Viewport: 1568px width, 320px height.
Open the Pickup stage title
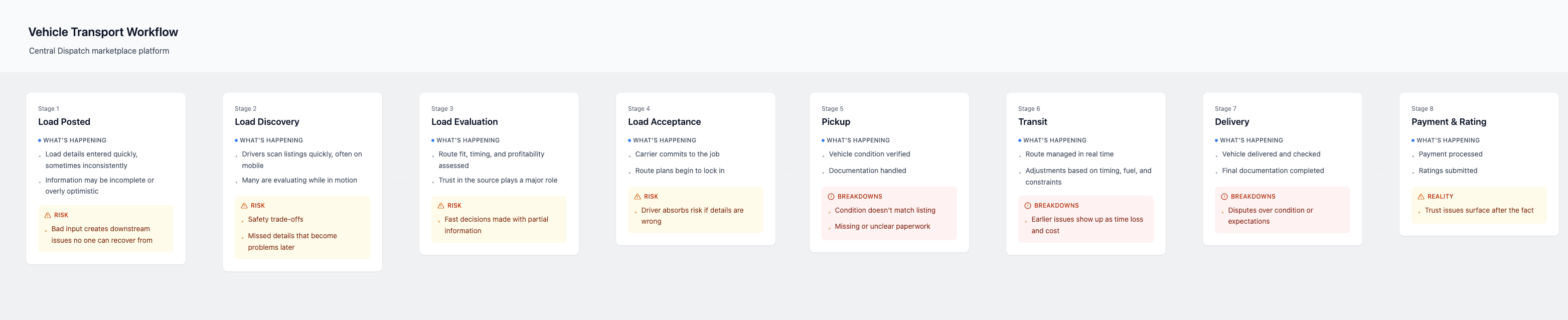tap(836, 122)
